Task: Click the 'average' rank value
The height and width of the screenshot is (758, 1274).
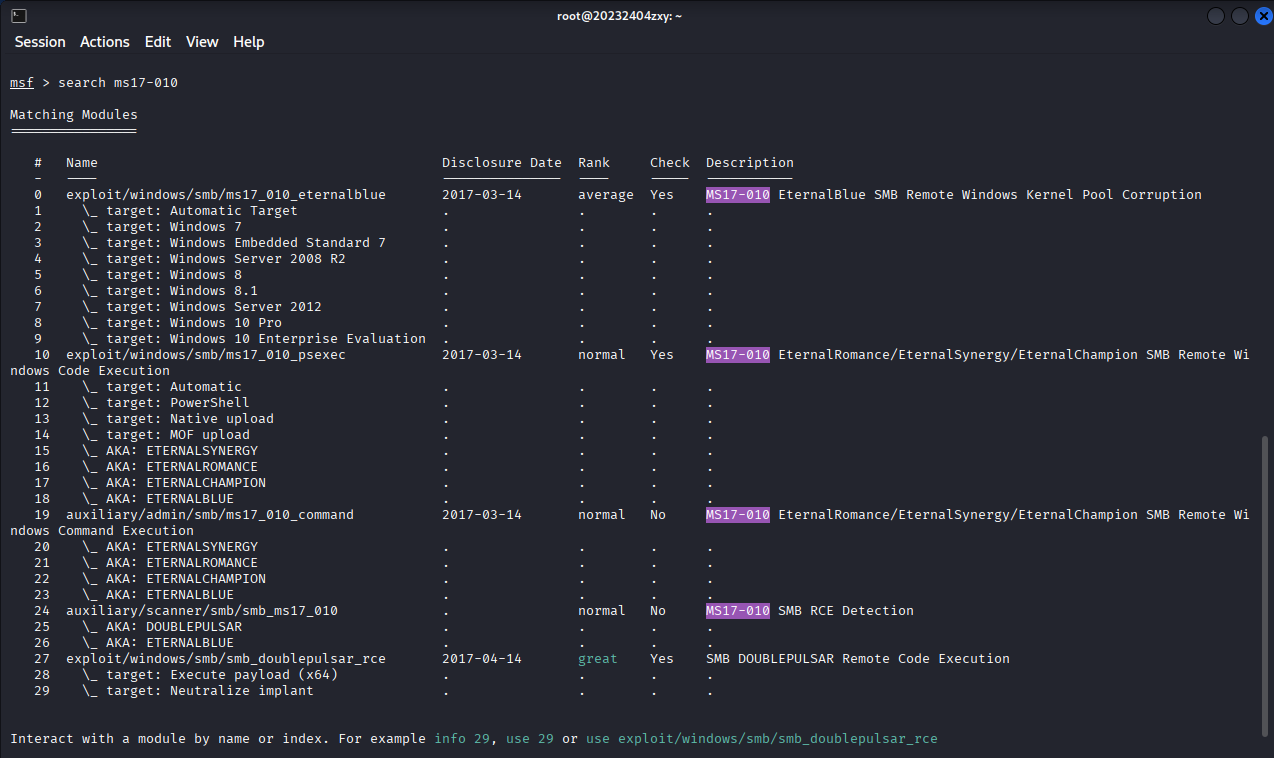Action: pyautogui.click(x=606, y=195)
